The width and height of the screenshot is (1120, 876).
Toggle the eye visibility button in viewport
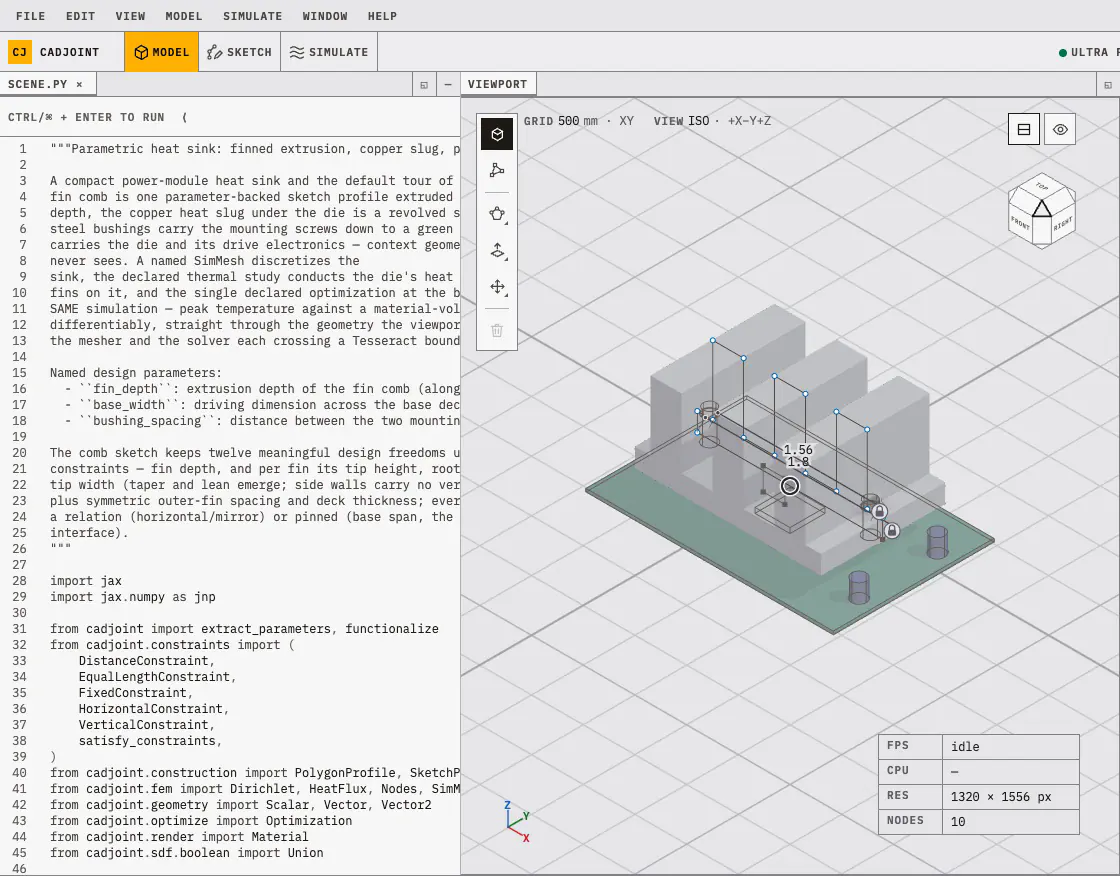1060,129
